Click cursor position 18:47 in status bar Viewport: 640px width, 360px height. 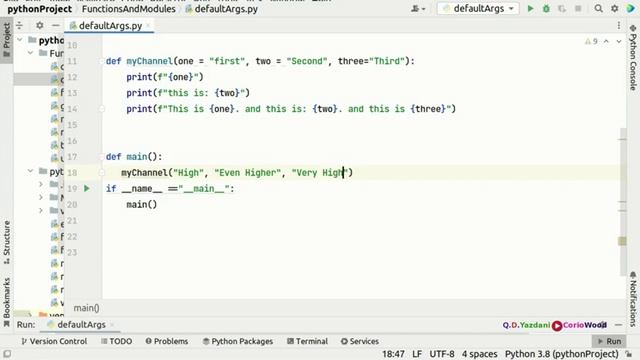click(393, 354)
